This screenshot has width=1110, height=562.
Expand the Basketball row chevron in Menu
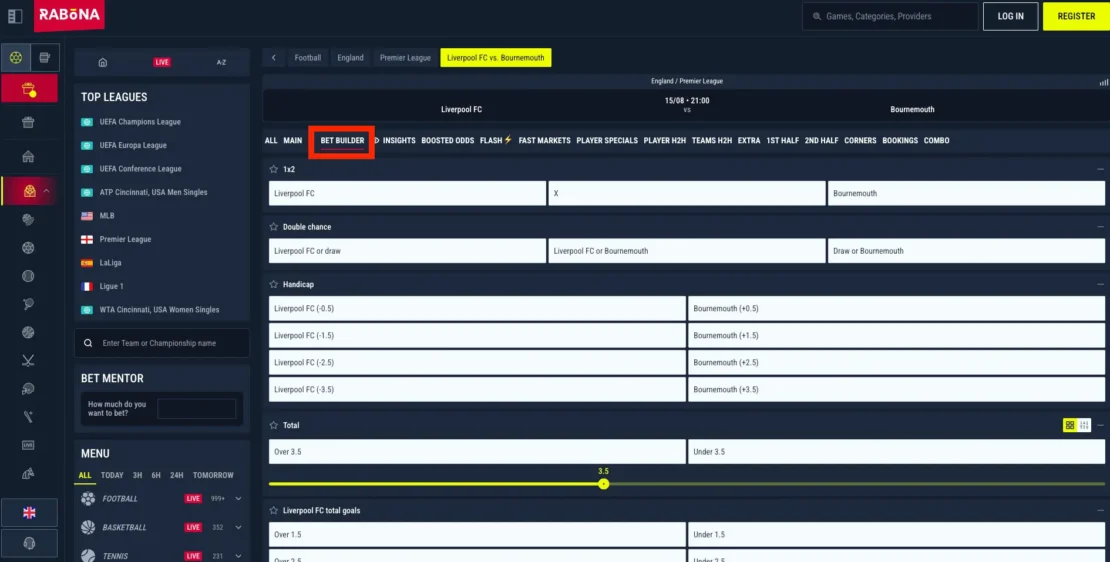click(238, 527)
